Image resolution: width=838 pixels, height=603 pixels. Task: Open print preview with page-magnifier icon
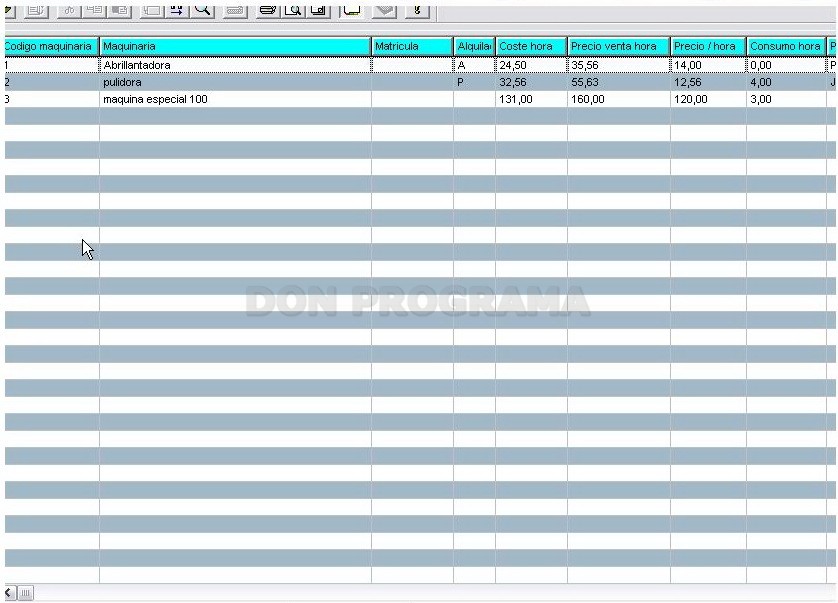point(293,10)
